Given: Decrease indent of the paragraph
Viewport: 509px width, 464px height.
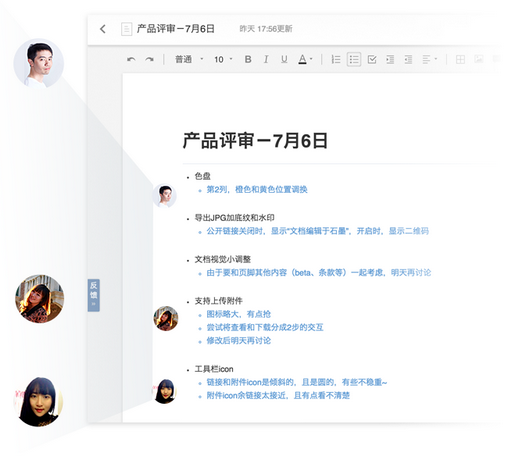Looking at the screenshot, I should (408, 59).
